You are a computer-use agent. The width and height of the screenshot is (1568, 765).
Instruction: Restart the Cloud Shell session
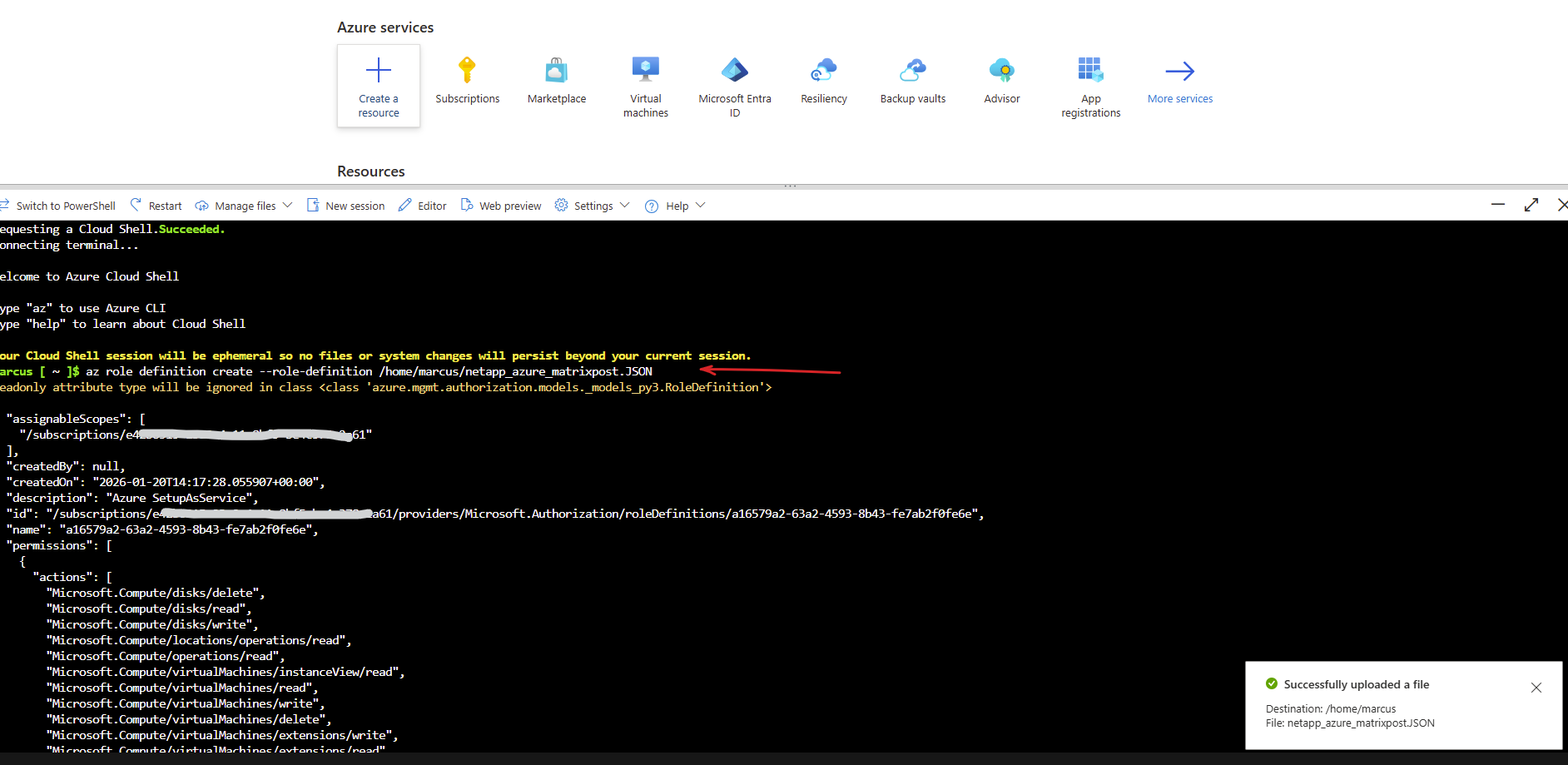pos(156,206)
